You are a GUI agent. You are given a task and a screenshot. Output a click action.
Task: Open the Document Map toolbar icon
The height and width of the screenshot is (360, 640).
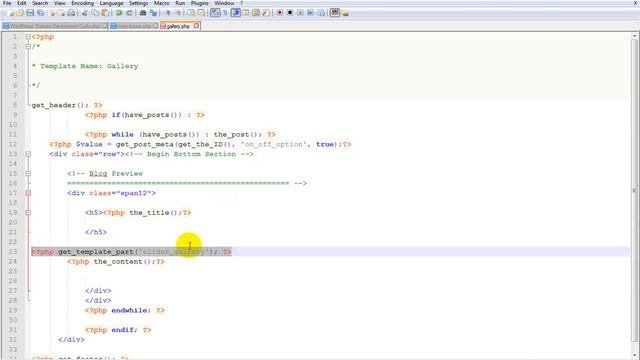pos(256,13)
